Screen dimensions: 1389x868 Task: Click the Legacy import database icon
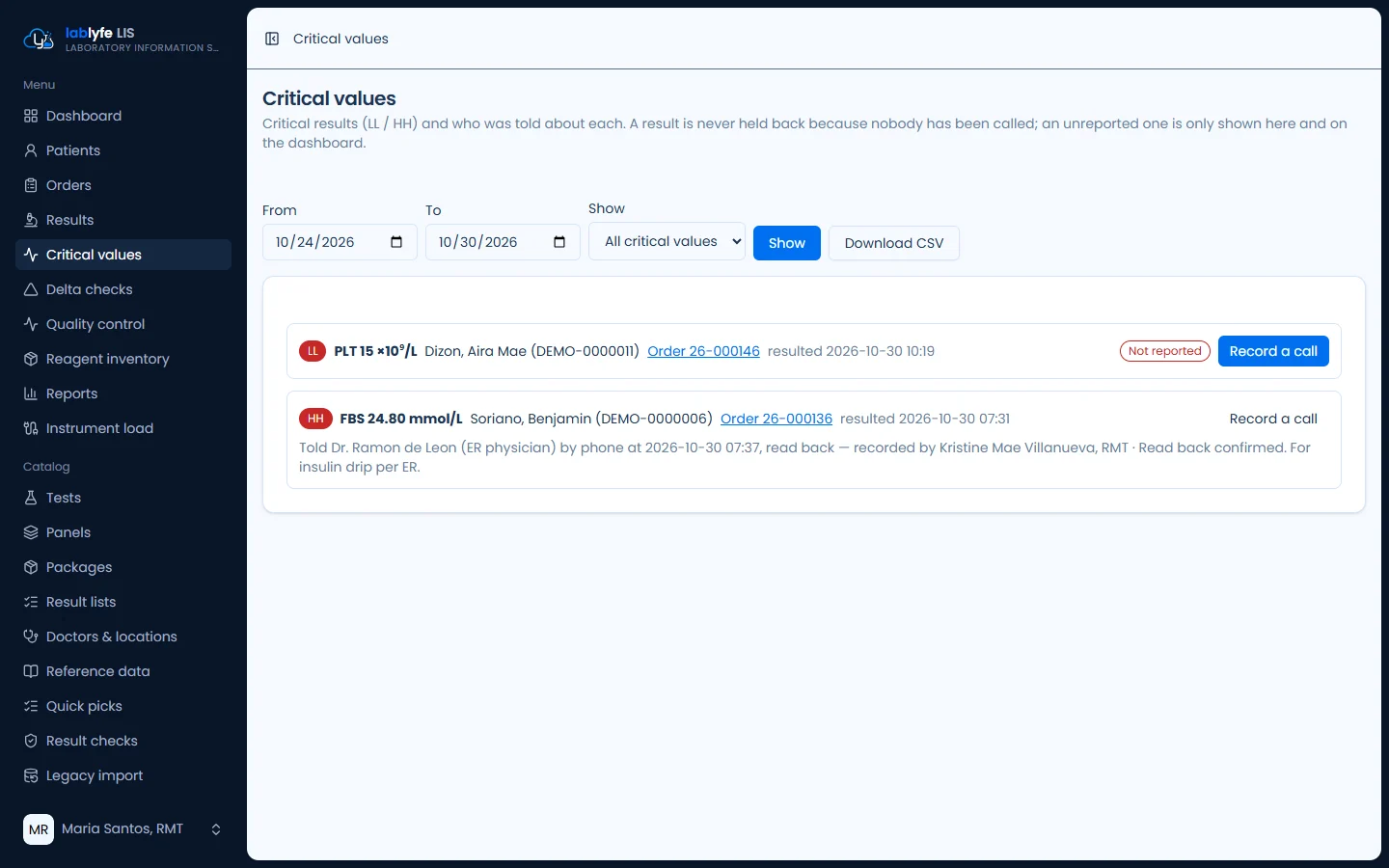click(31, 775)
